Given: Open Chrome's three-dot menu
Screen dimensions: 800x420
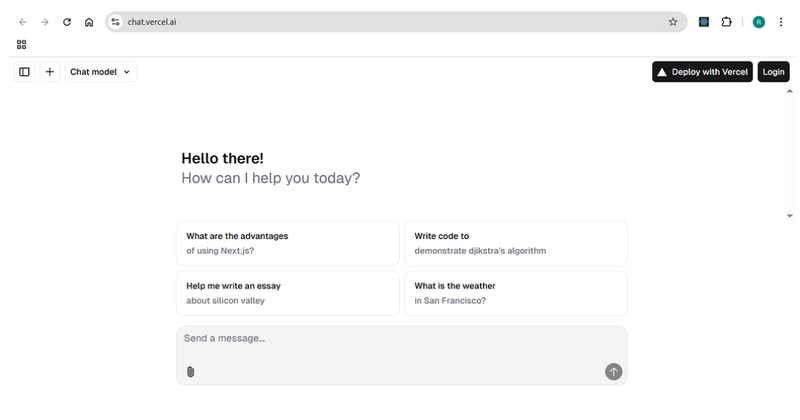Looking at the screenshot, I should click(x=781, y=22).
